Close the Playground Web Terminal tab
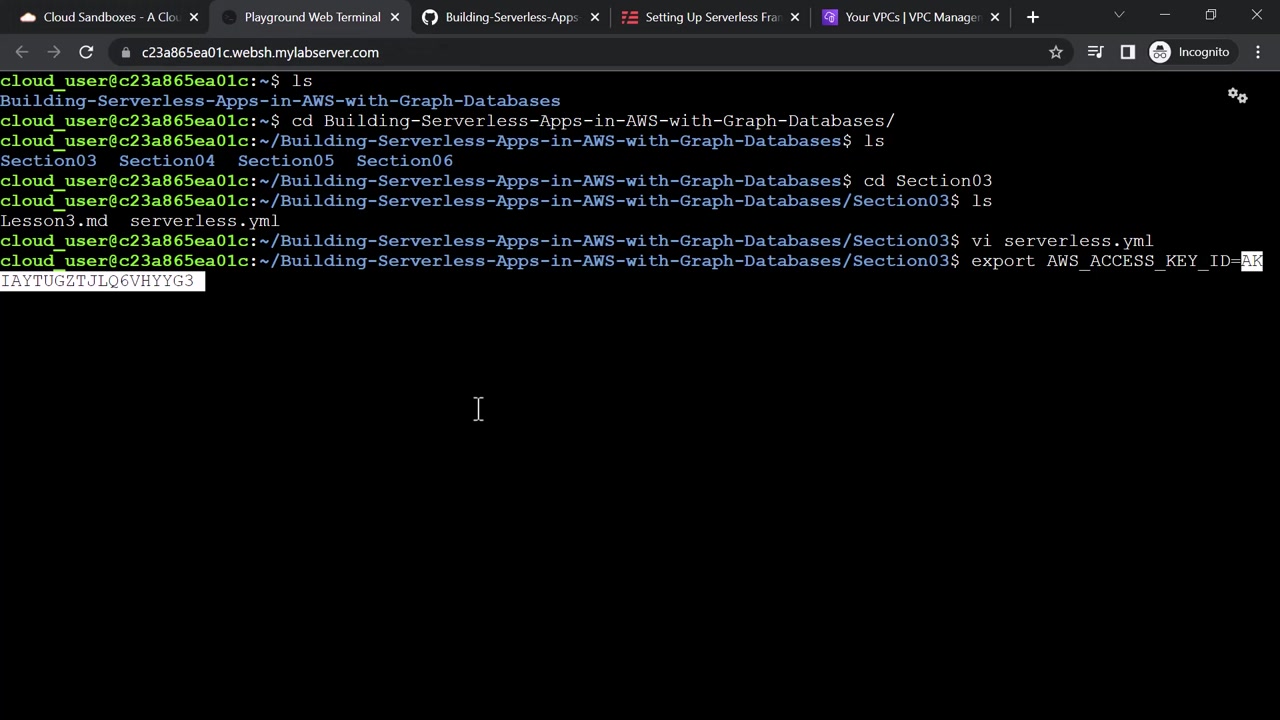This screenshot has width=1280, height=720. [395, 17]
